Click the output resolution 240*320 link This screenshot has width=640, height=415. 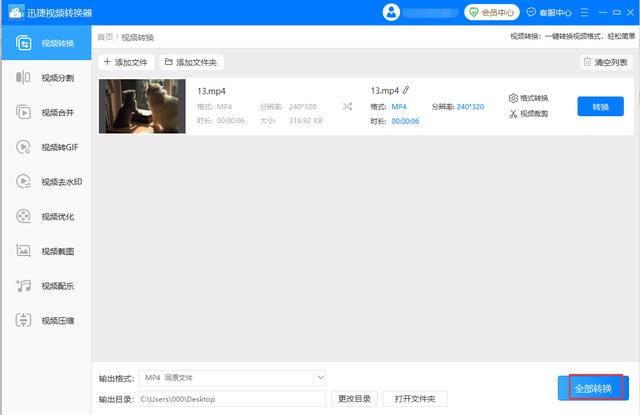(470, 107)
